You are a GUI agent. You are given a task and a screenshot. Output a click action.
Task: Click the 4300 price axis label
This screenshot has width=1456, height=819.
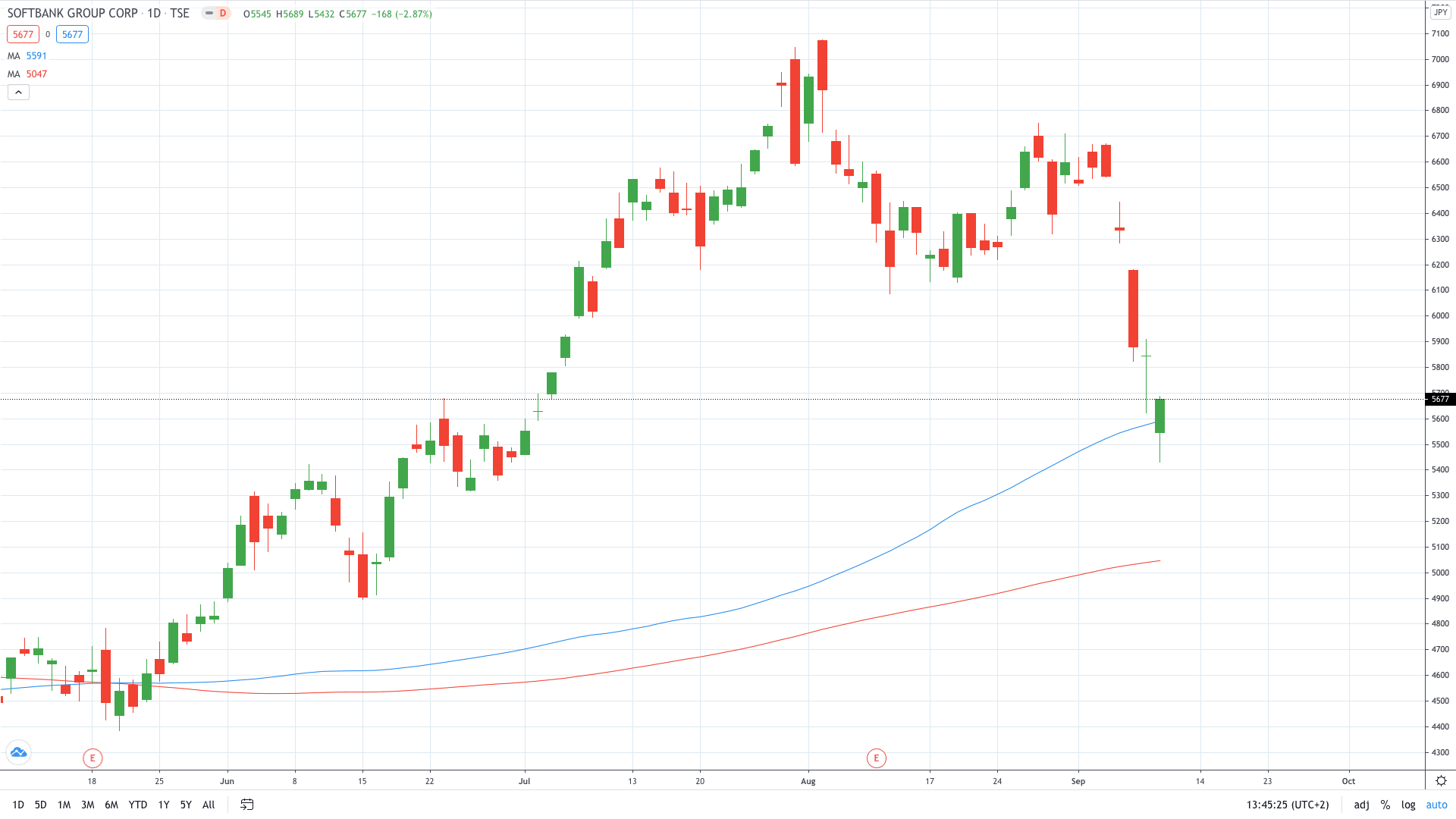click(1440, 752)
